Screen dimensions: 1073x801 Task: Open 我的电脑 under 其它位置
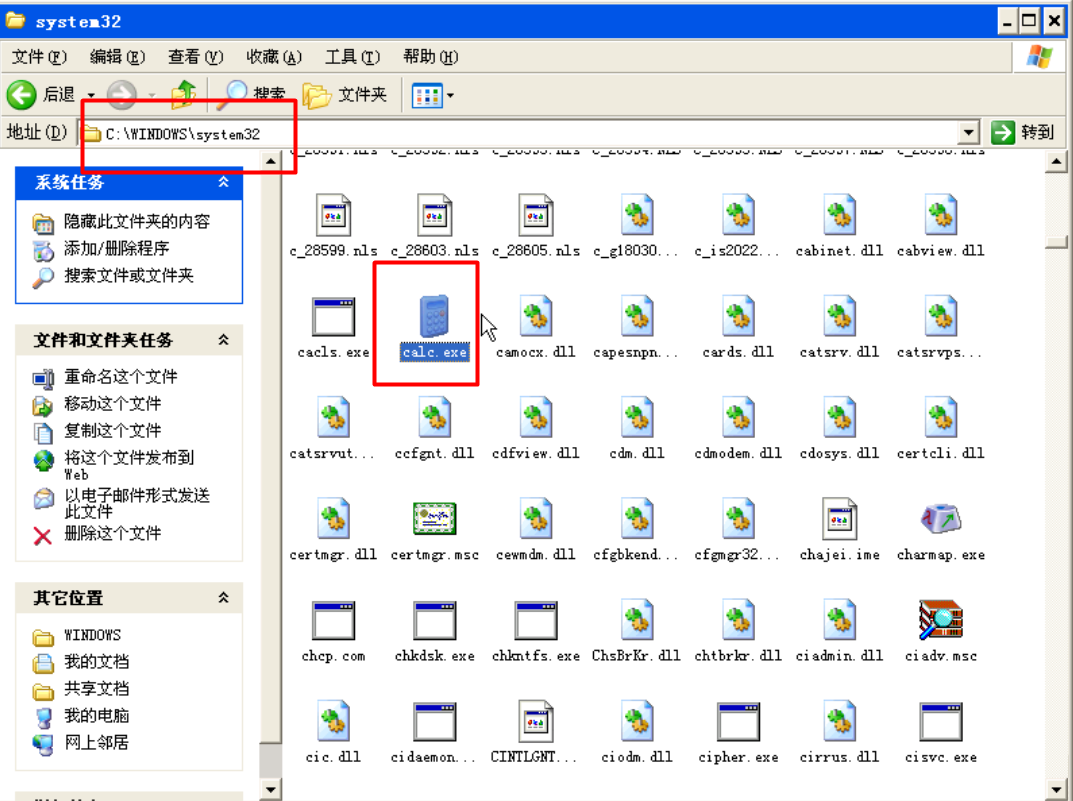click(96, 715)
